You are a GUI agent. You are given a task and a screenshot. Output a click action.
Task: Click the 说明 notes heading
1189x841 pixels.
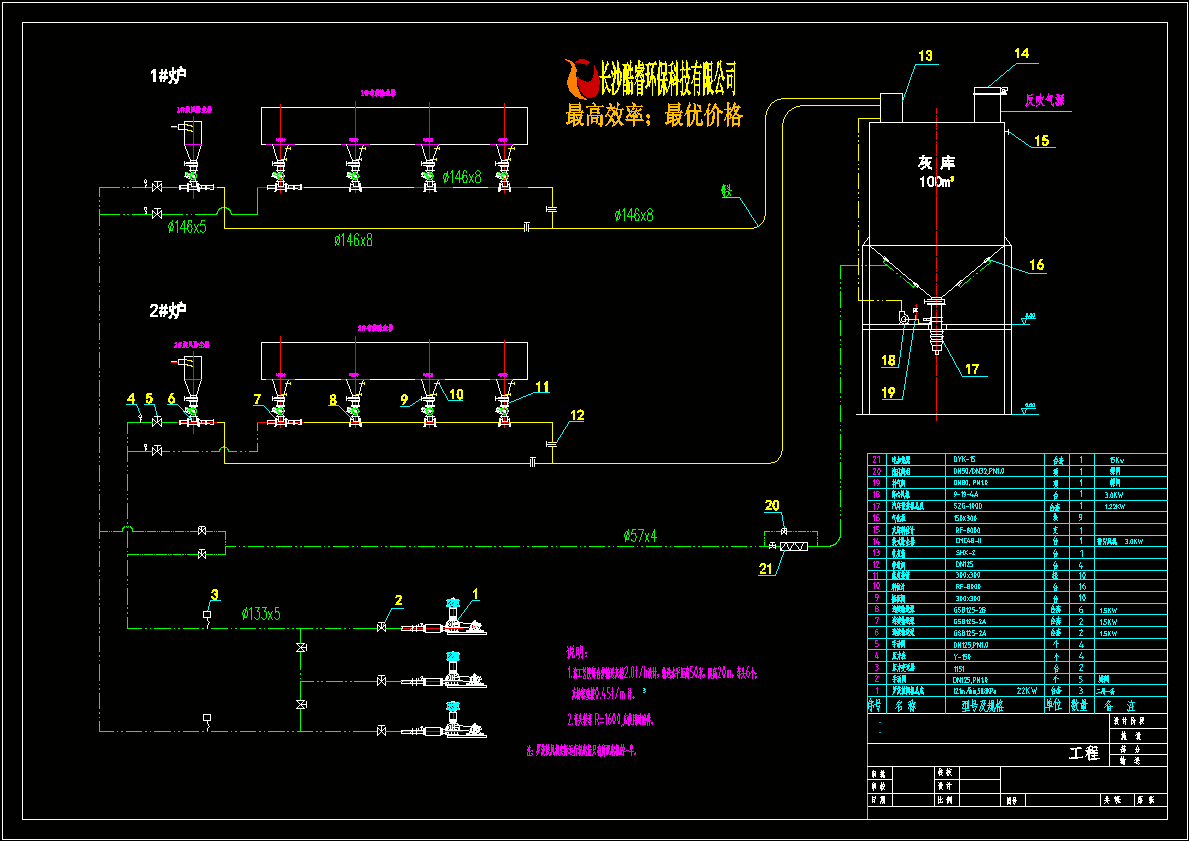click(x=576, y=653)
